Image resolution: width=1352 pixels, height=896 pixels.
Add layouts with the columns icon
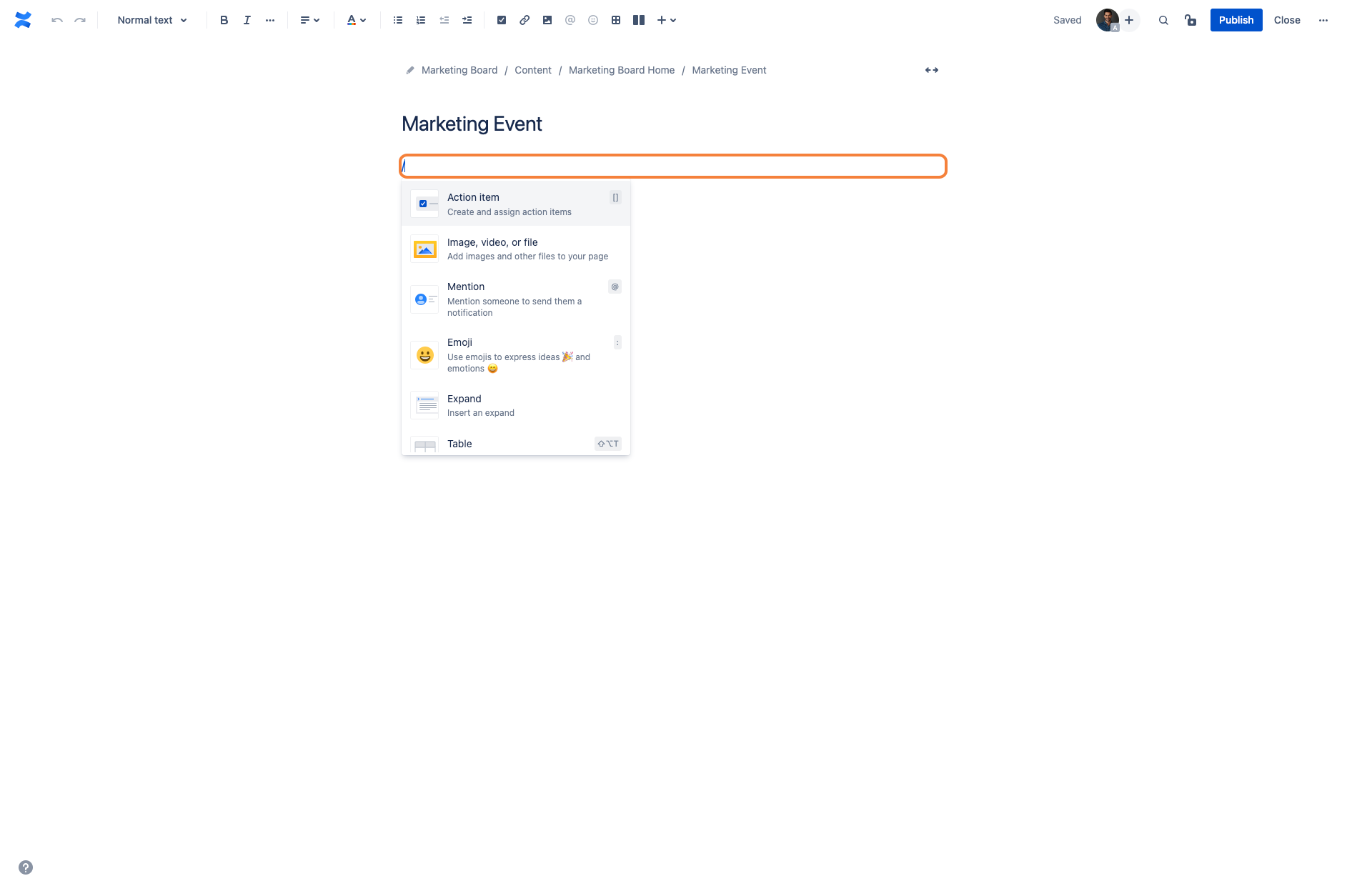click(x=639, y=20)
